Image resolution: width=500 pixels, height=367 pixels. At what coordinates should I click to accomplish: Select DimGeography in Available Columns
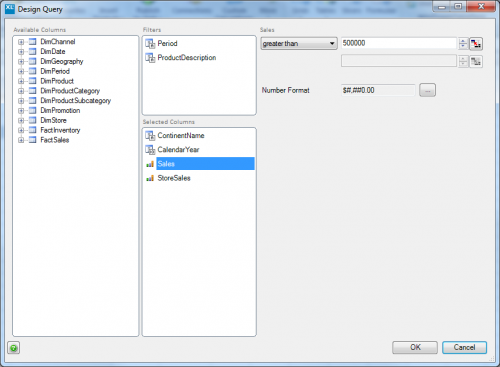point(62,61)
